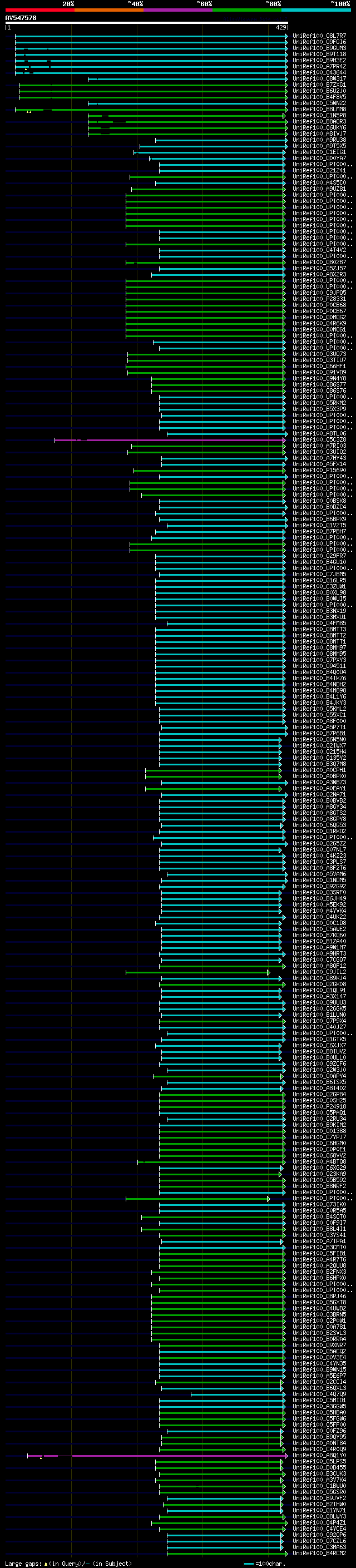This screenshot has height=1568, width=356.
Task: Select the UniRef100_B7ZXG1 label
Action: [x=319, y=85]
